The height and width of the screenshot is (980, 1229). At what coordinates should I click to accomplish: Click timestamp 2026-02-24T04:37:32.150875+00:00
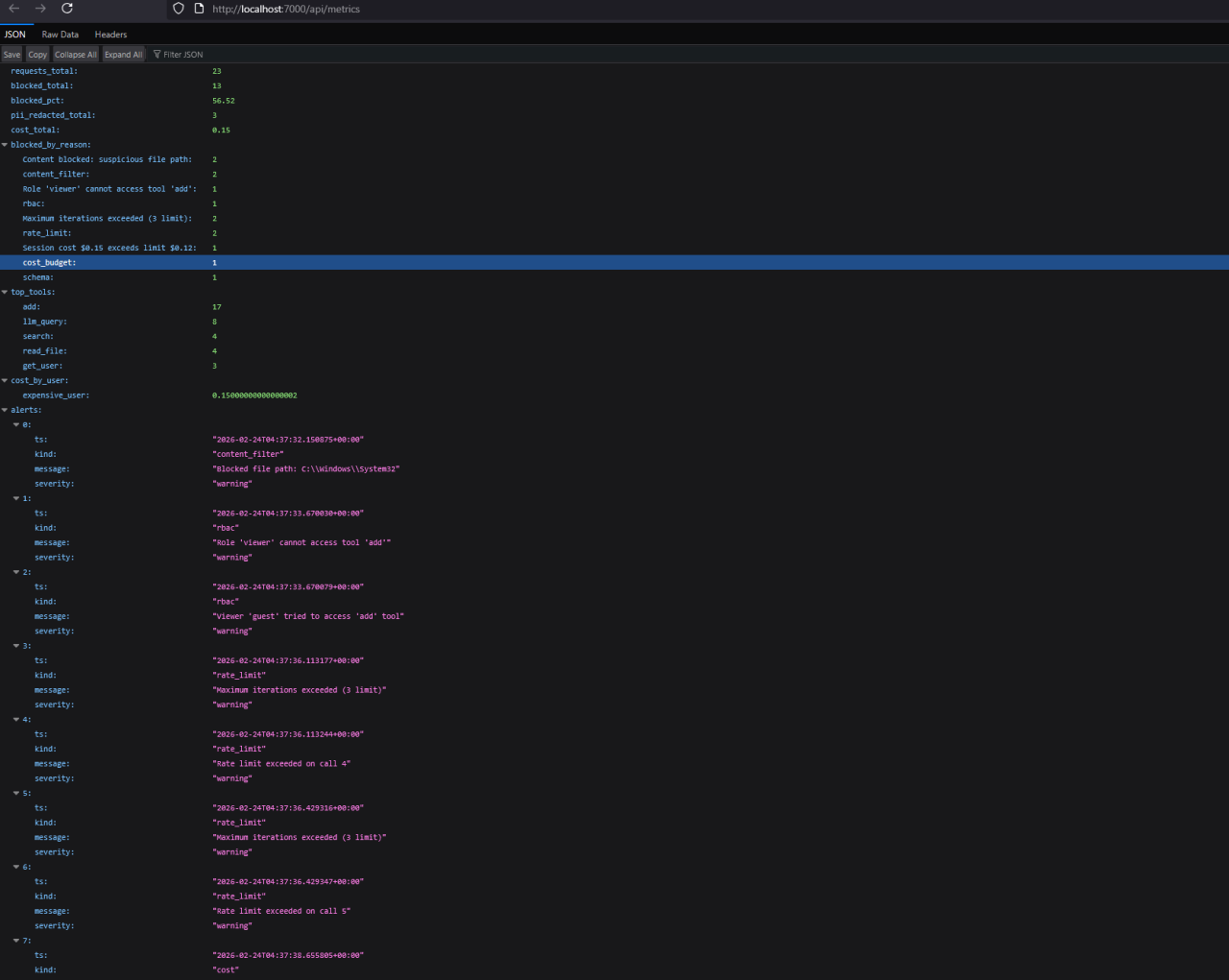tap(288, 440)
